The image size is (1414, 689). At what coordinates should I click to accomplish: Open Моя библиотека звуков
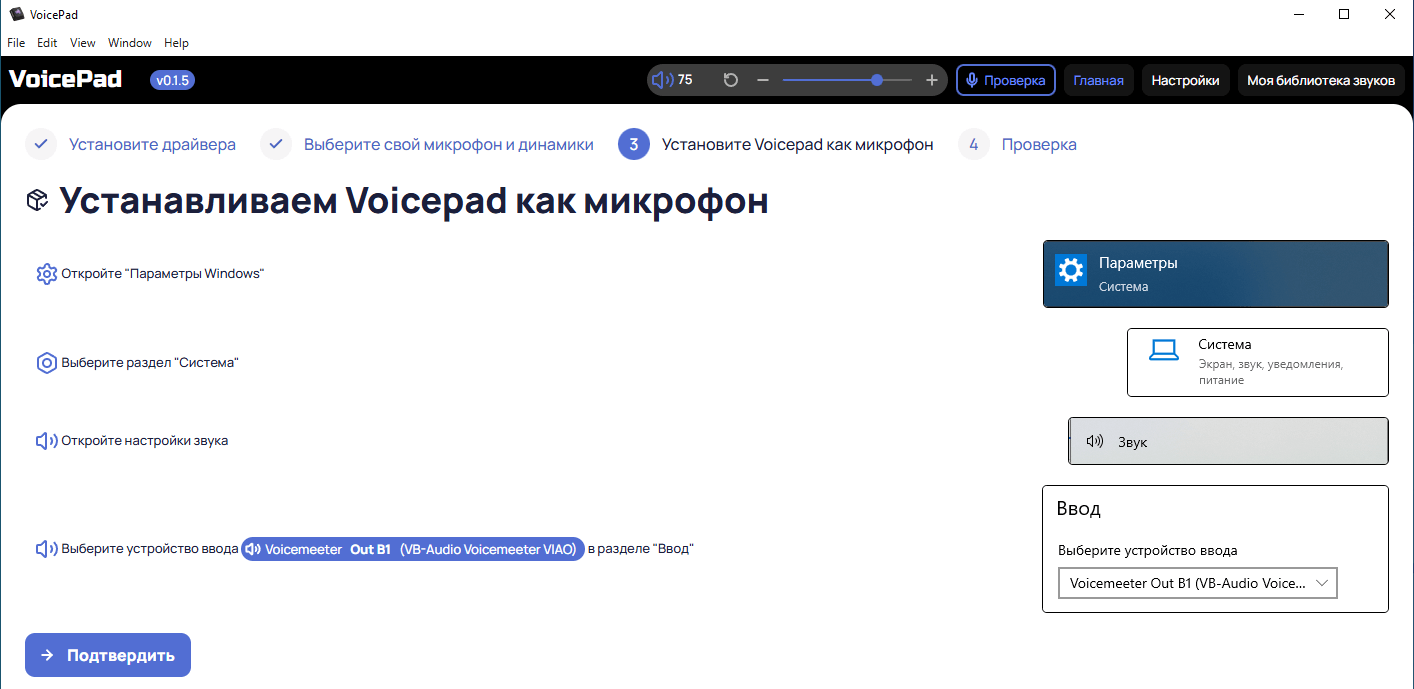pos(1321,80)
